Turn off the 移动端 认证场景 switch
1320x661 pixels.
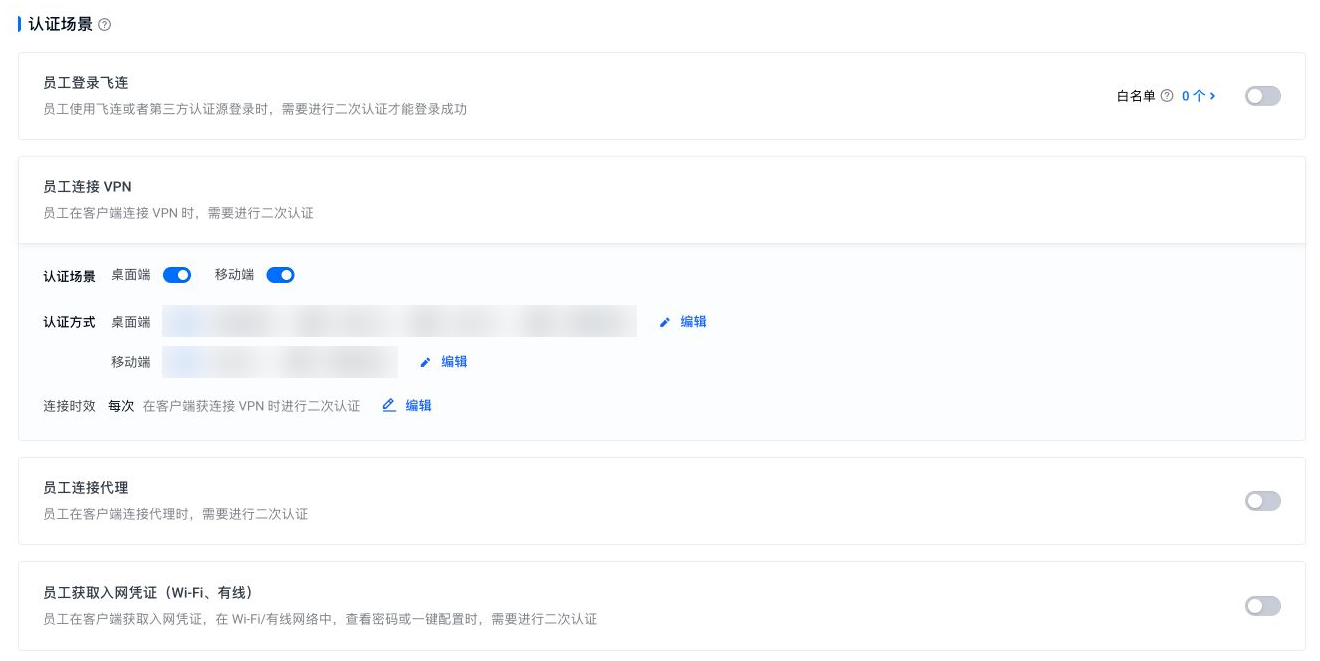[x=280, y=275]
